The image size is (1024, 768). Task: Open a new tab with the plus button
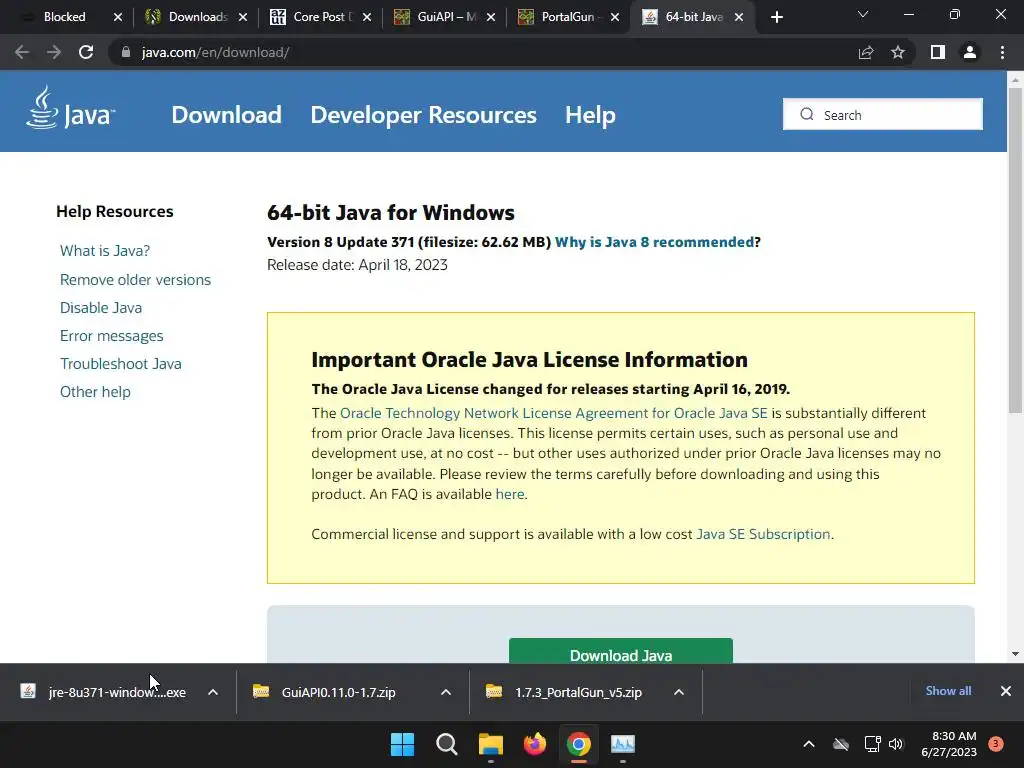[776, 17]
